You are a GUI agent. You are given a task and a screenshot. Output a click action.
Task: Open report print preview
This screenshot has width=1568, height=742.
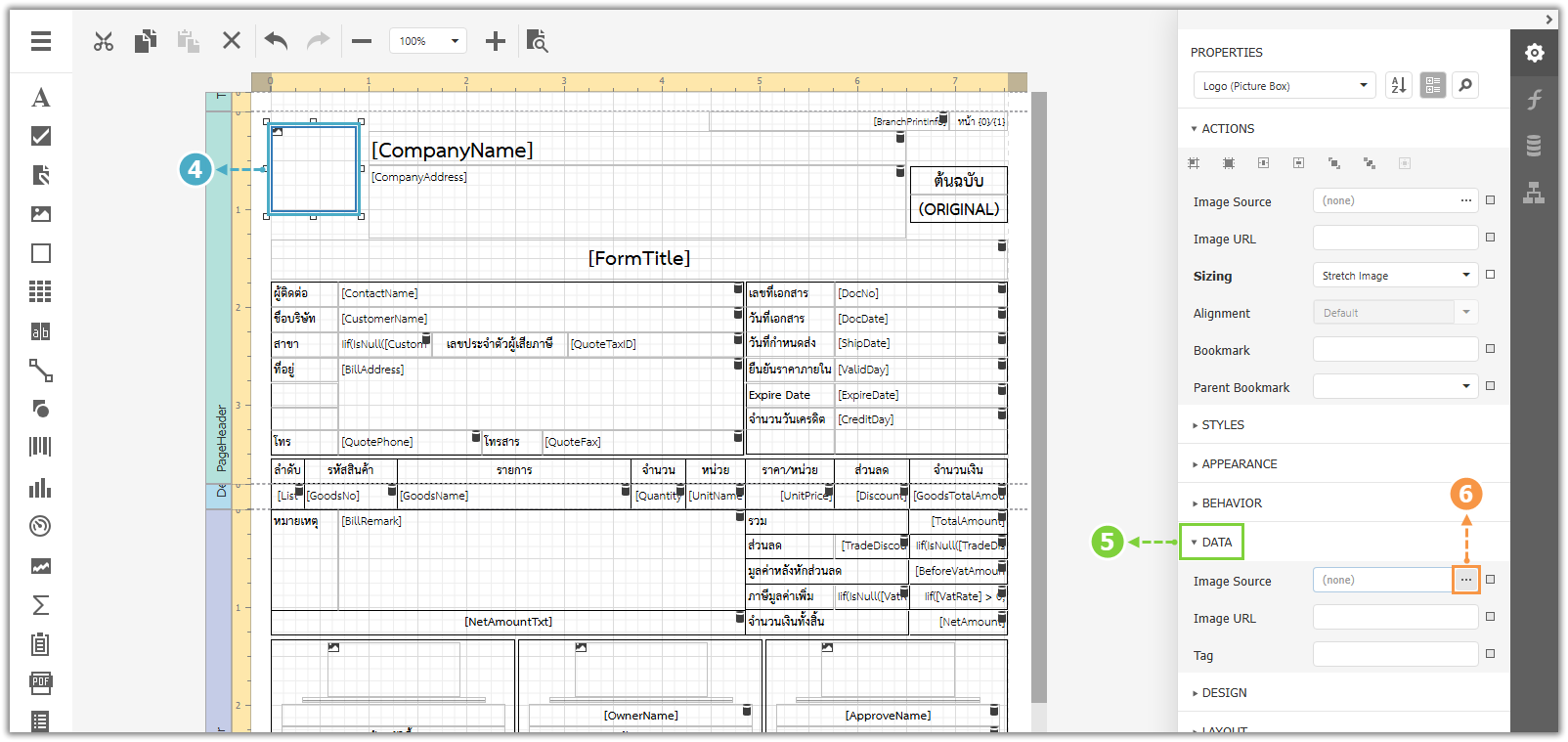click(537, 41)
